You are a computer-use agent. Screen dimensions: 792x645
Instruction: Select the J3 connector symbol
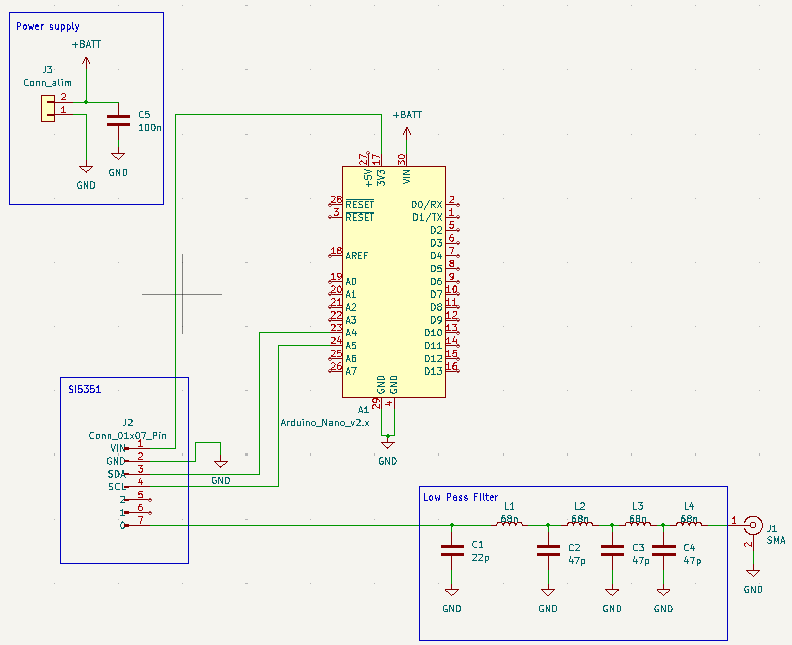click(48, 109)
